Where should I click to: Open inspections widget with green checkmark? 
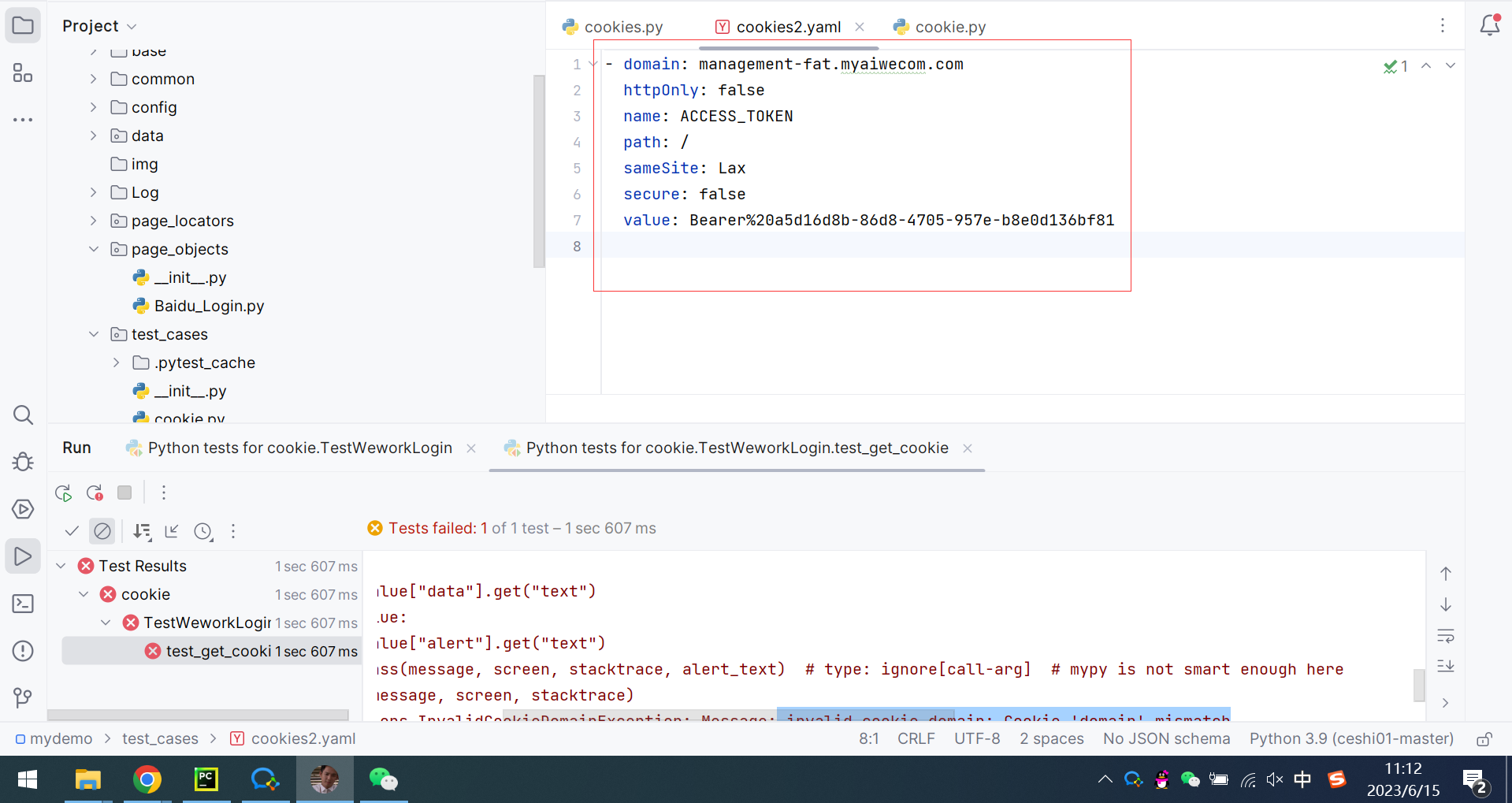pyautogui.click(x=1395, y=66)
